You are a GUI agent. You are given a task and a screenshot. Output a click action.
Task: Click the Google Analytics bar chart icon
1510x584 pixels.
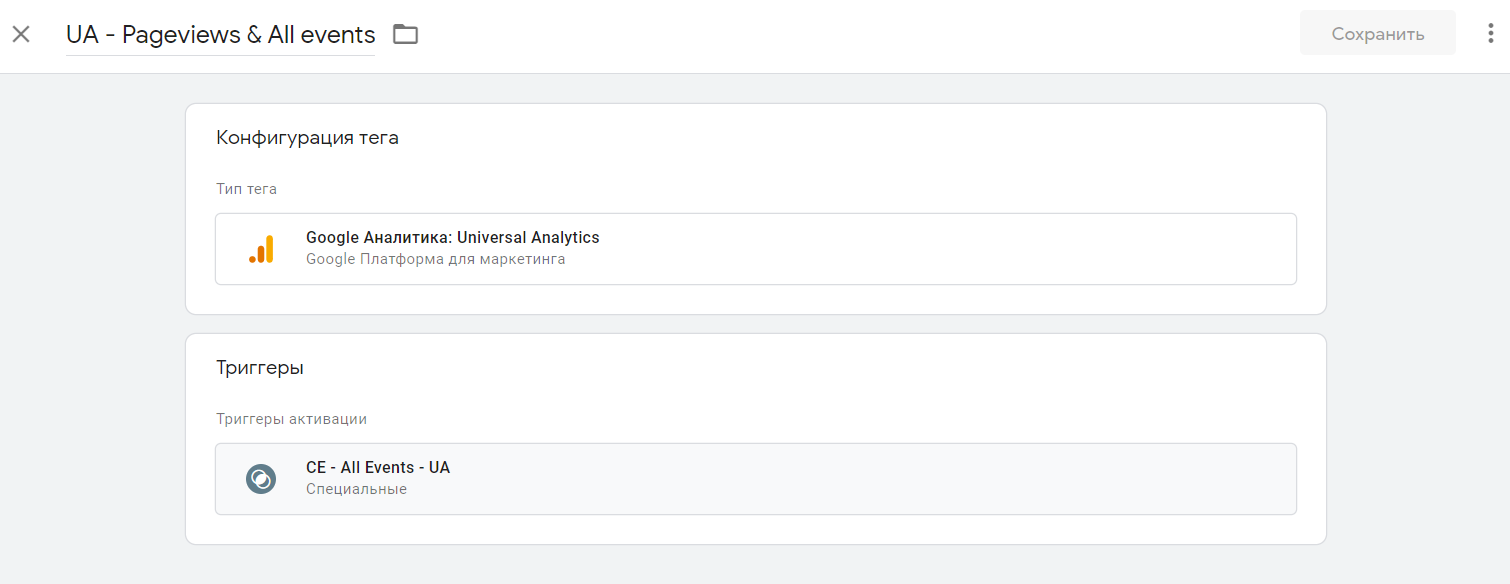[261, 249]
